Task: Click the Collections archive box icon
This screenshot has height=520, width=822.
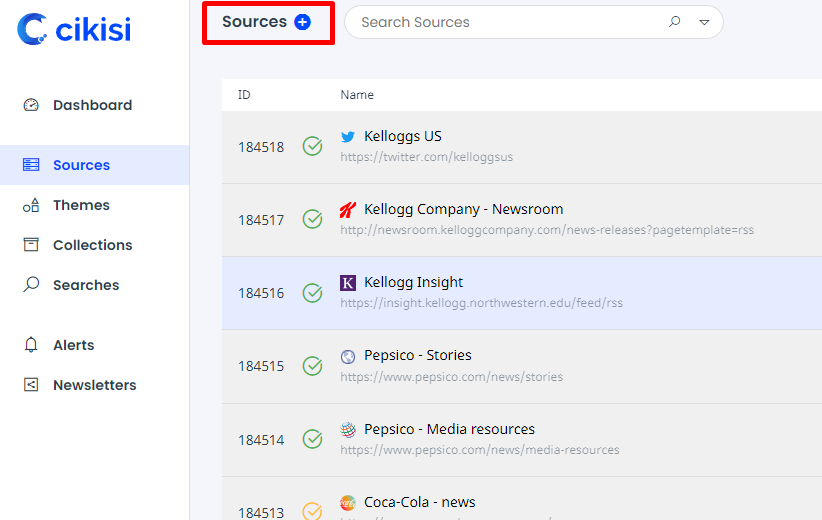Action: tap(31, 245)
